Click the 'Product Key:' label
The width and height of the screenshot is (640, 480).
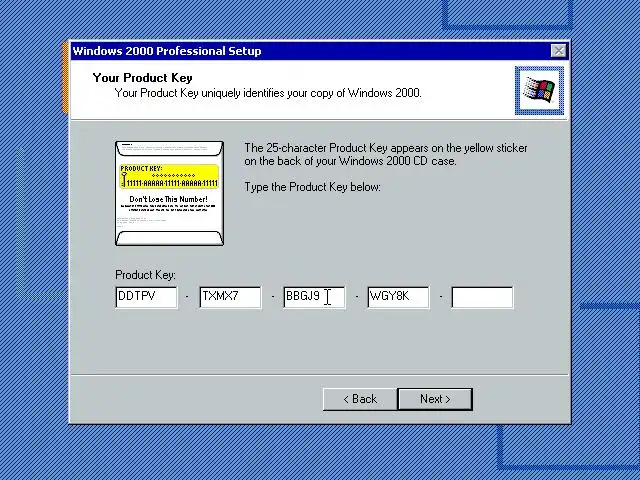point(145,275)
